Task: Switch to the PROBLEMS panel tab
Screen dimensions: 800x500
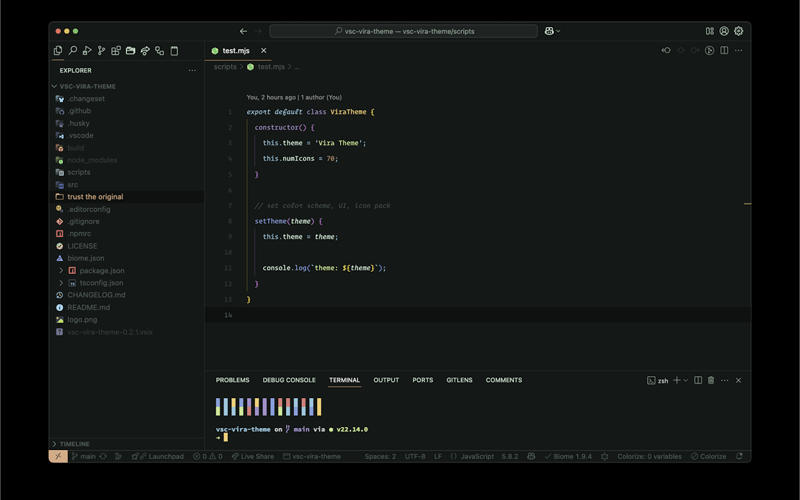Action: 232,380
